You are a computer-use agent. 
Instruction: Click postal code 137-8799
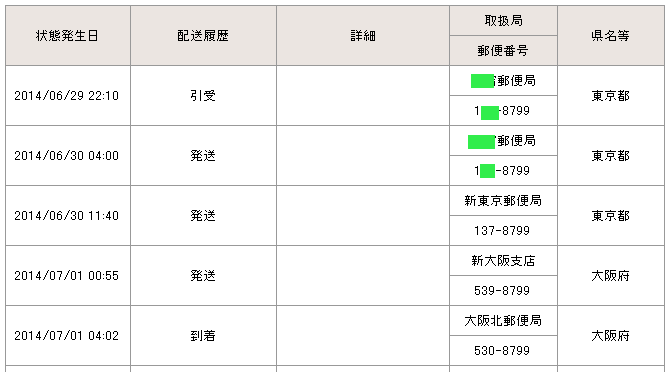(x=502, y=231)
